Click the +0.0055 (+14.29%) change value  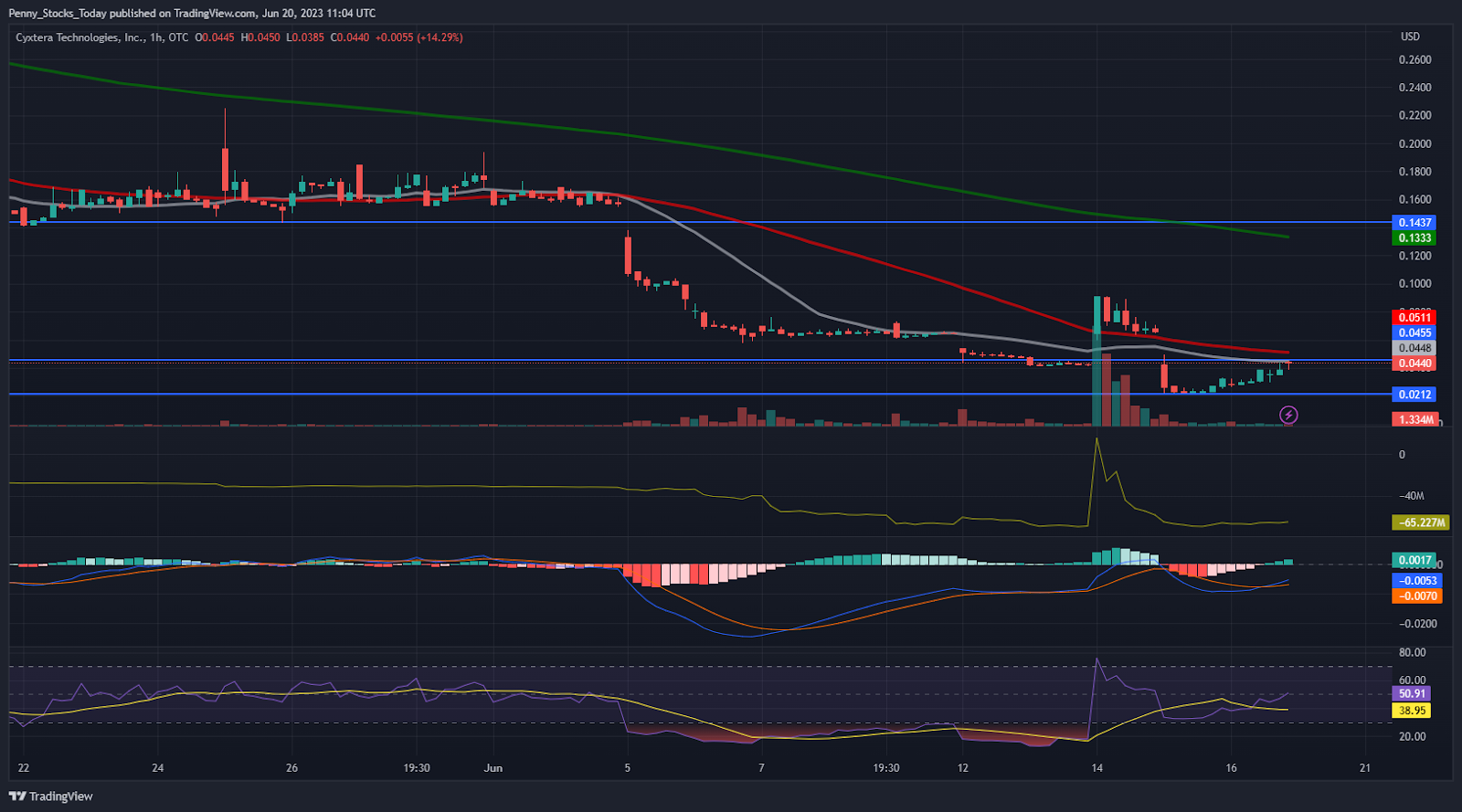point(419,37)
